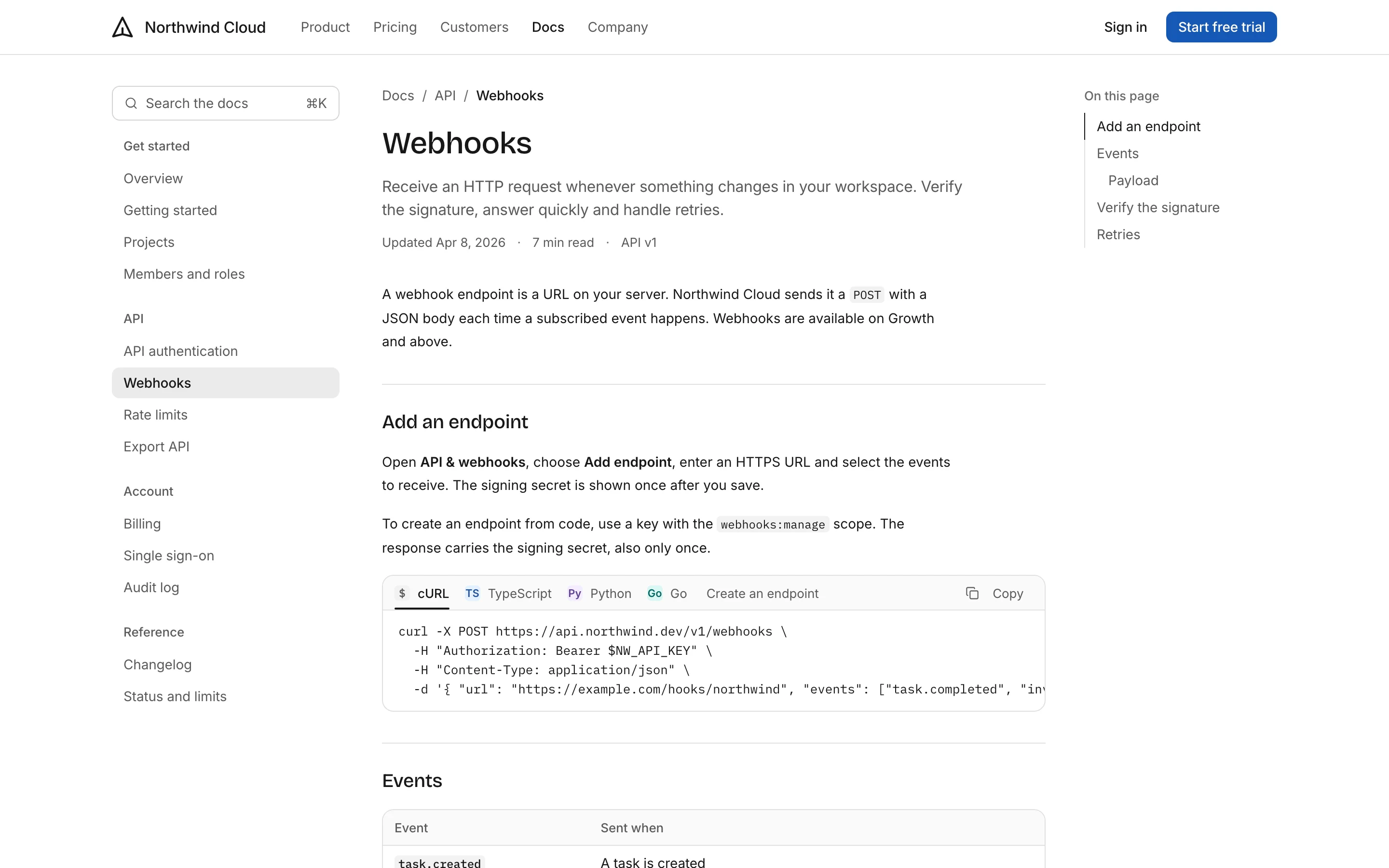Go to Customers in top navigation

click(x=474, y=27)
